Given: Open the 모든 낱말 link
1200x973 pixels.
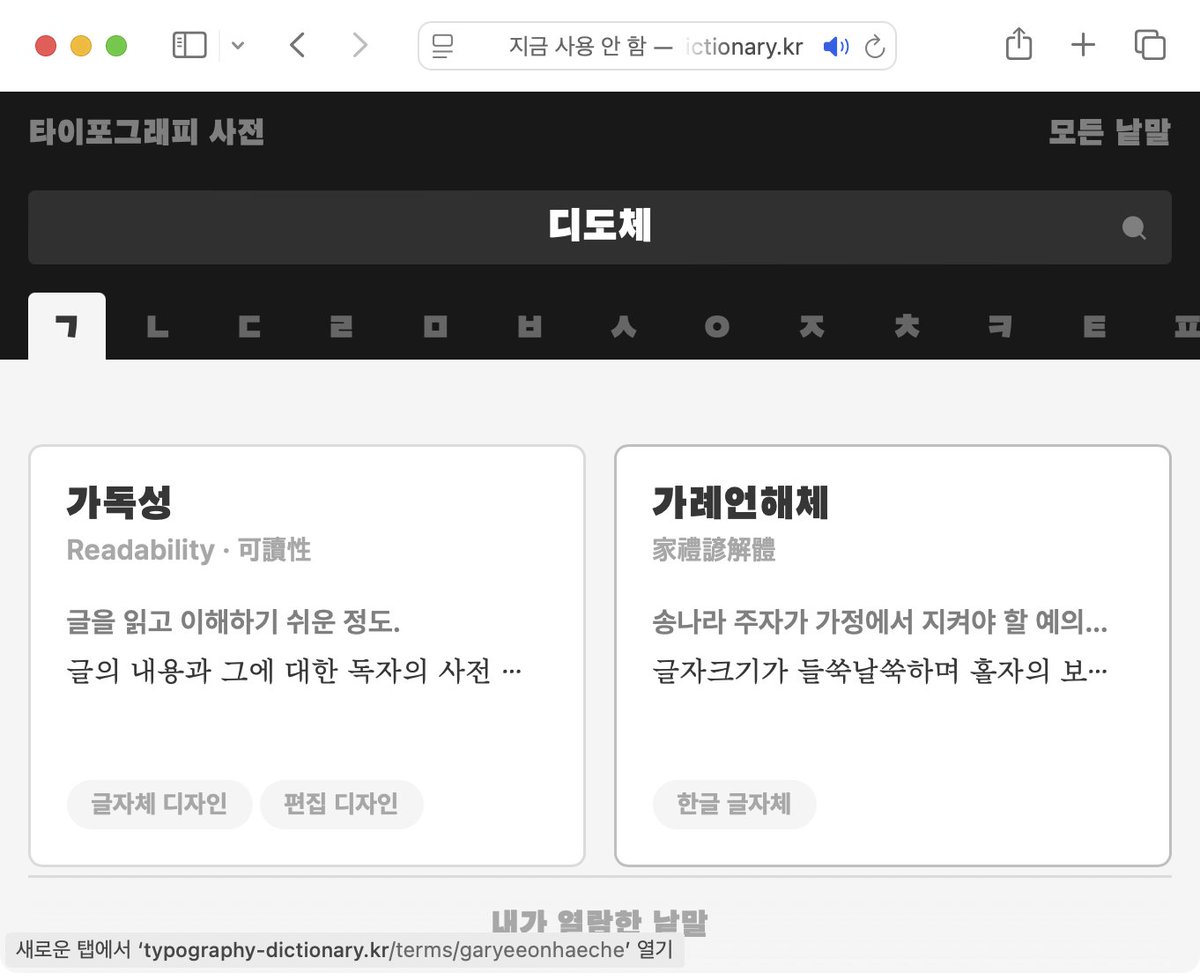Looking at the screenshot, I should point(1109,131).
